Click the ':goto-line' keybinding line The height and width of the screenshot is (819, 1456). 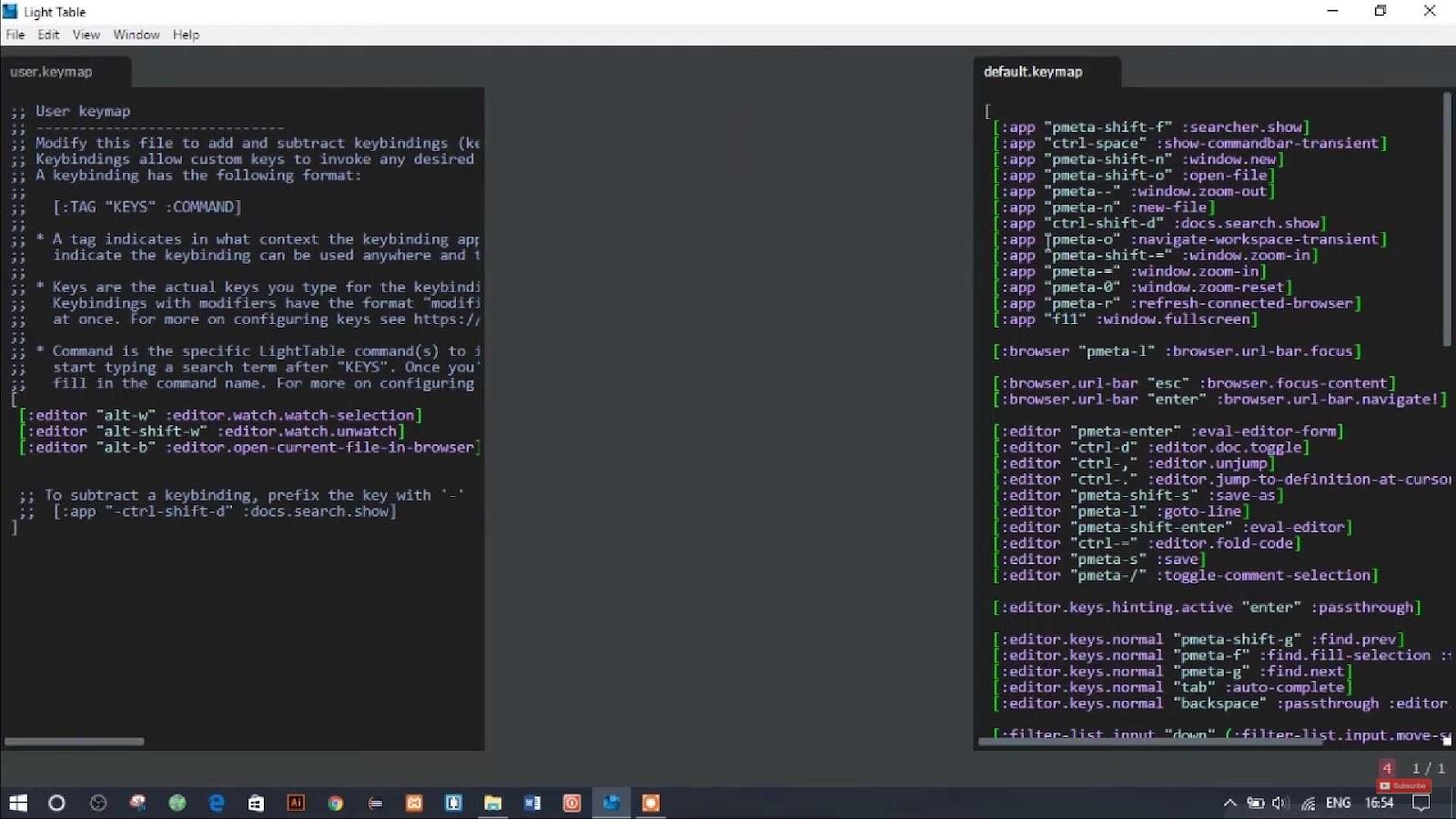[x=1122, y=511]
